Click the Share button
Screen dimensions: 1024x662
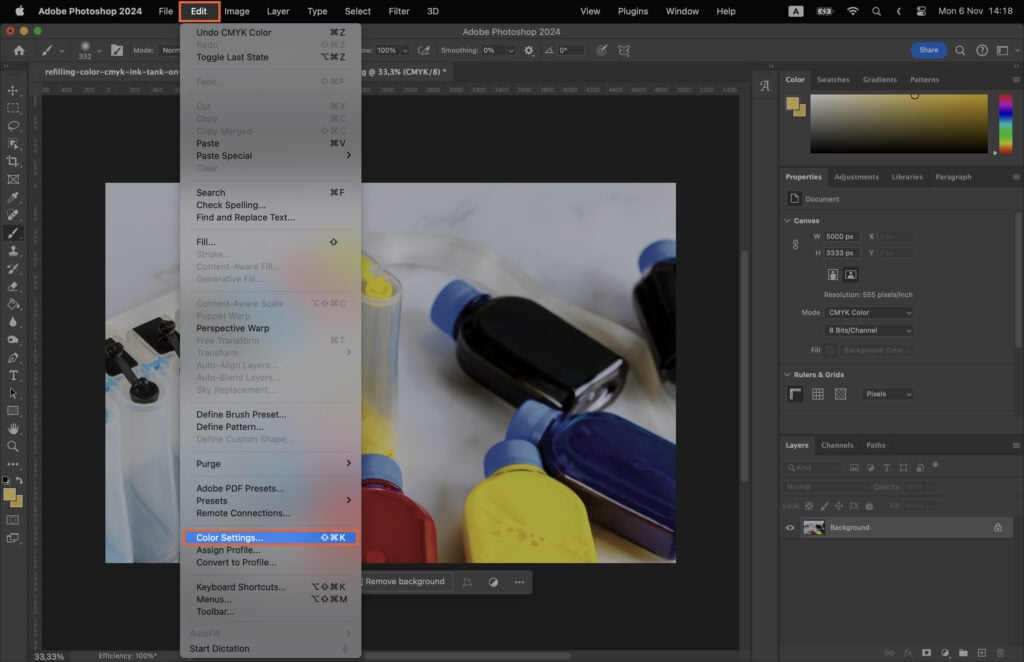point(928,49)
